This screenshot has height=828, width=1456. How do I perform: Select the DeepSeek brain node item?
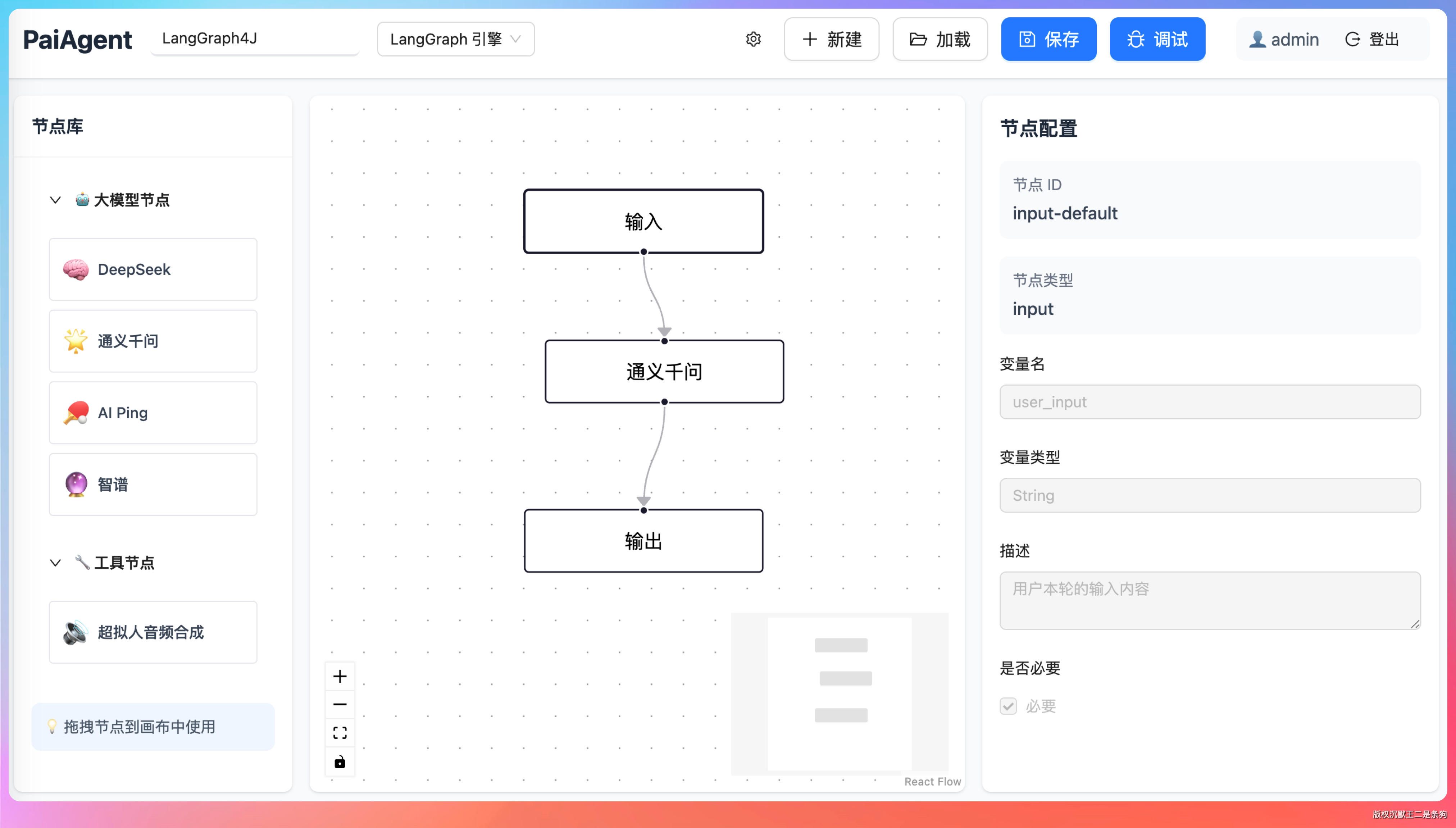[x=153, y=269]
